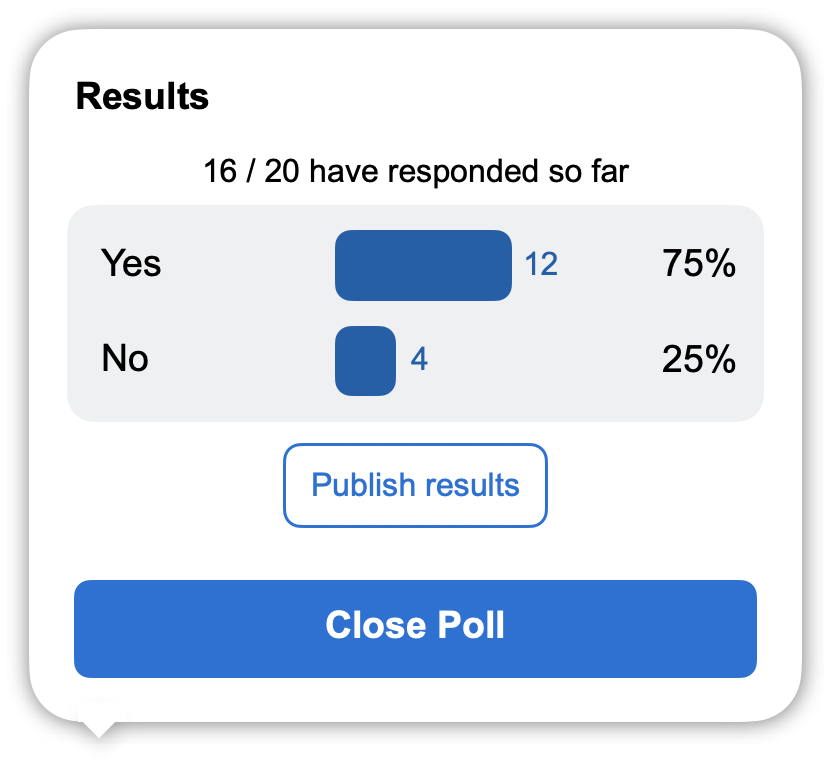Close the poll for new responses
Image resolution: width=830 pixels, height=768 pixels.
coord(415,629)
